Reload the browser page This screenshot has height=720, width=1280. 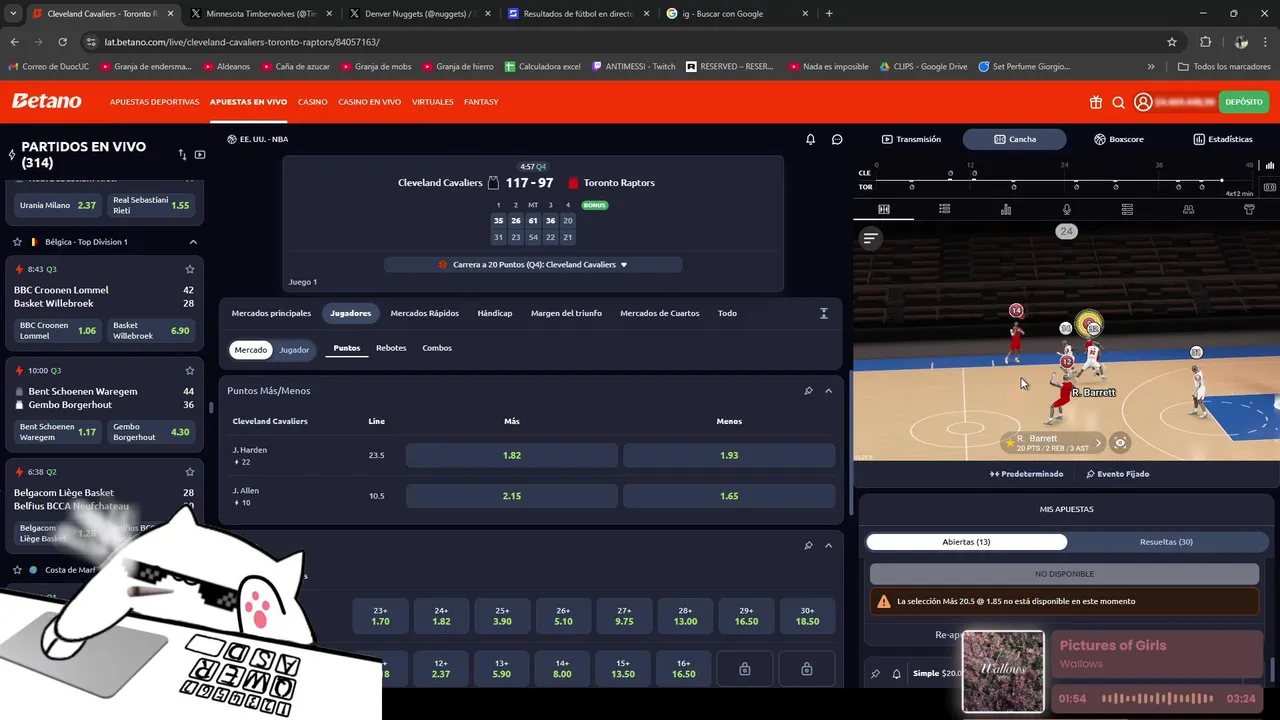62,42
